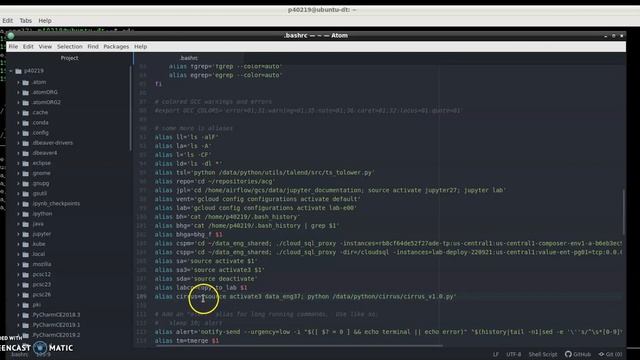Image resolution: width=640 pixels, height=360 pixels.
Task: Expand the .eclipse folder chevron
Action: [18, 163]
